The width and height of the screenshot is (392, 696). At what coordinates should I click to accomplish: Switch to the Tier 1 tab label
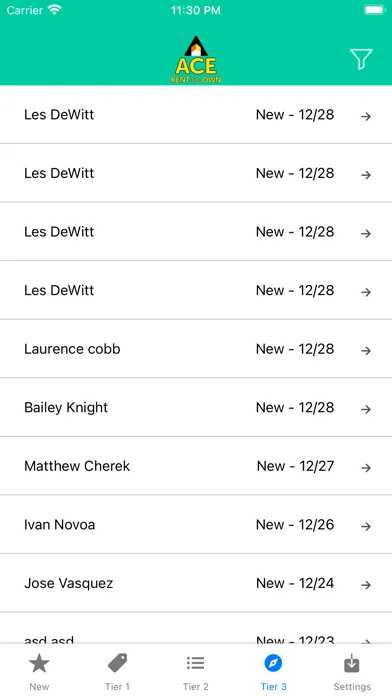[117, 686]
